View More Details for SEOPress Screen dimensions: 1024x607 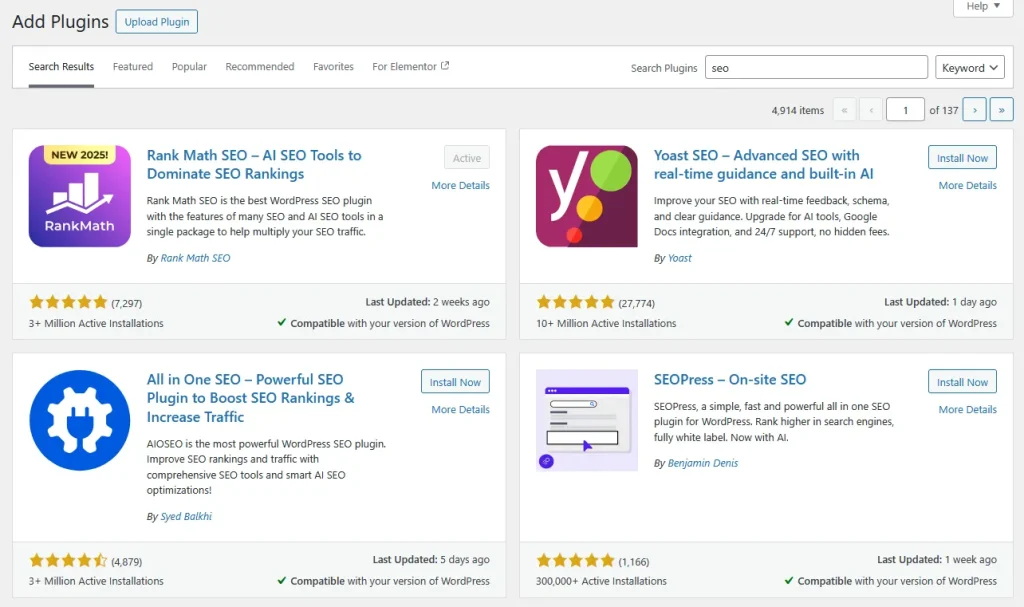tap(968, 410)
